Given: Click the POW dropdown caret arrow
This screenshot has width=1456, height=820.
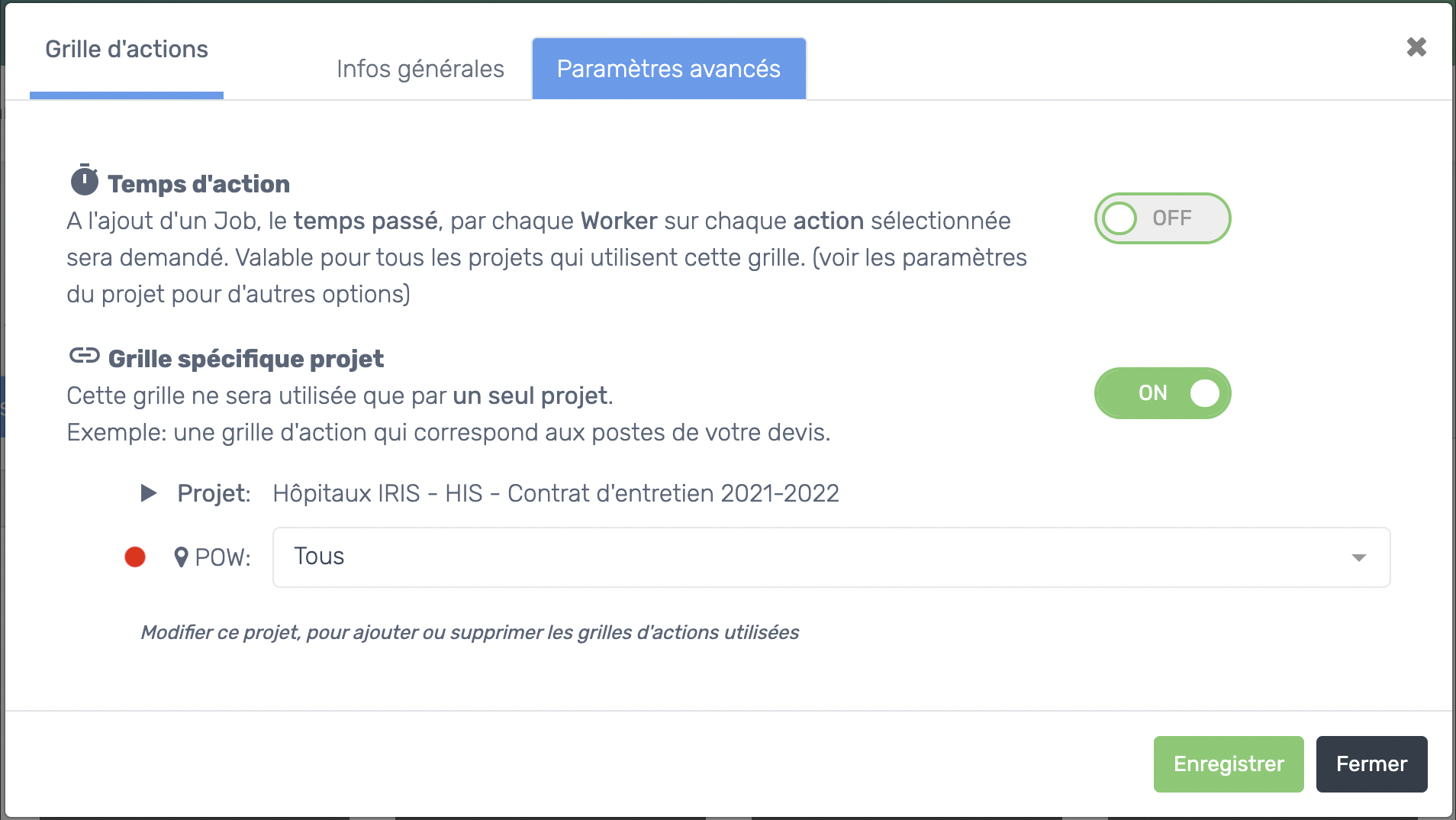Looking at the screenshot, I should click(1358, 558).
